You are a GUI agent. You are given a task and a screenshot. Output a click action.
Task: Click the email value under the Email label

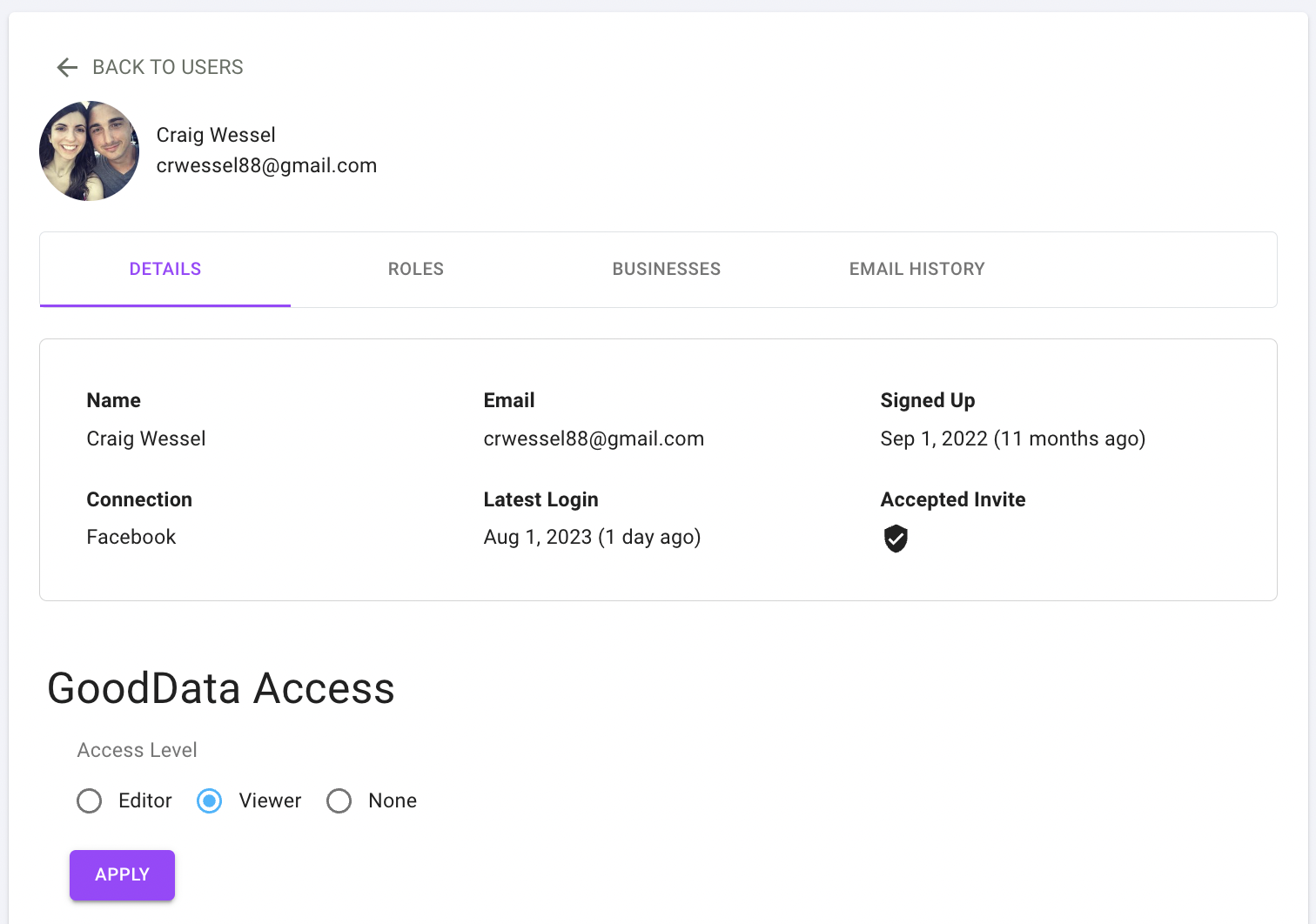click(x=594, y=439)
